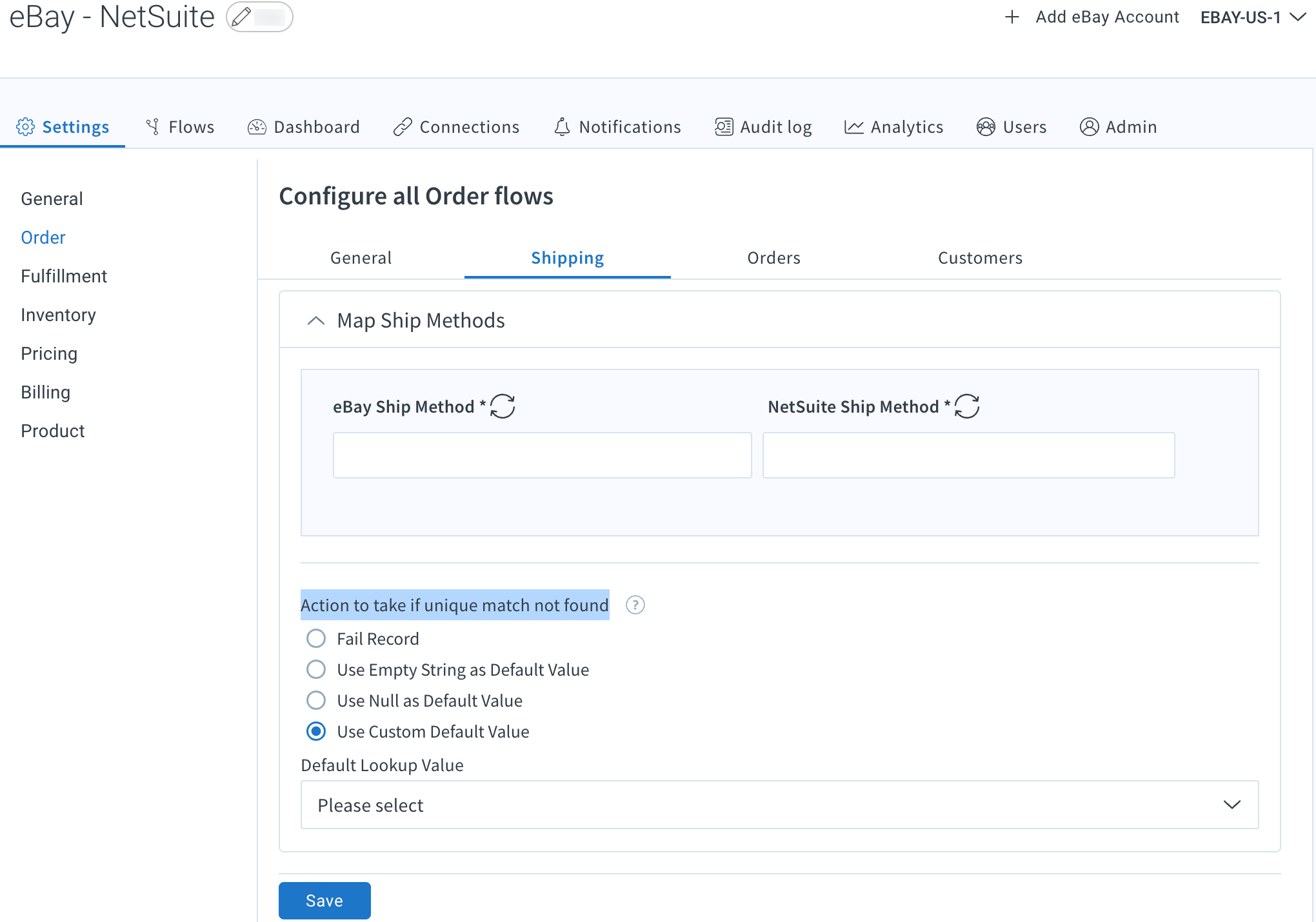Viewport: 1316px width, 922px height.
Task: Click the Configure all Order flows heading
Action: coord(416,196)
